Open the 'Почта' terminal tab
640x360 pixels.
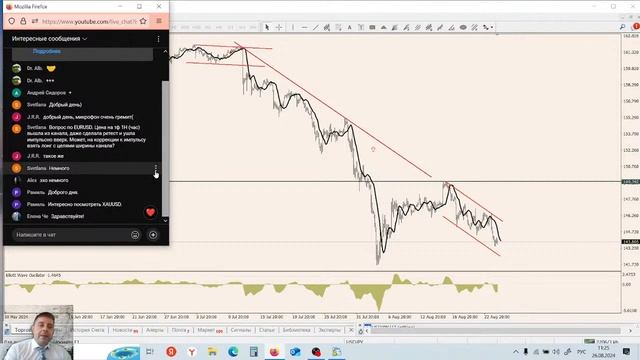(180, 330)
